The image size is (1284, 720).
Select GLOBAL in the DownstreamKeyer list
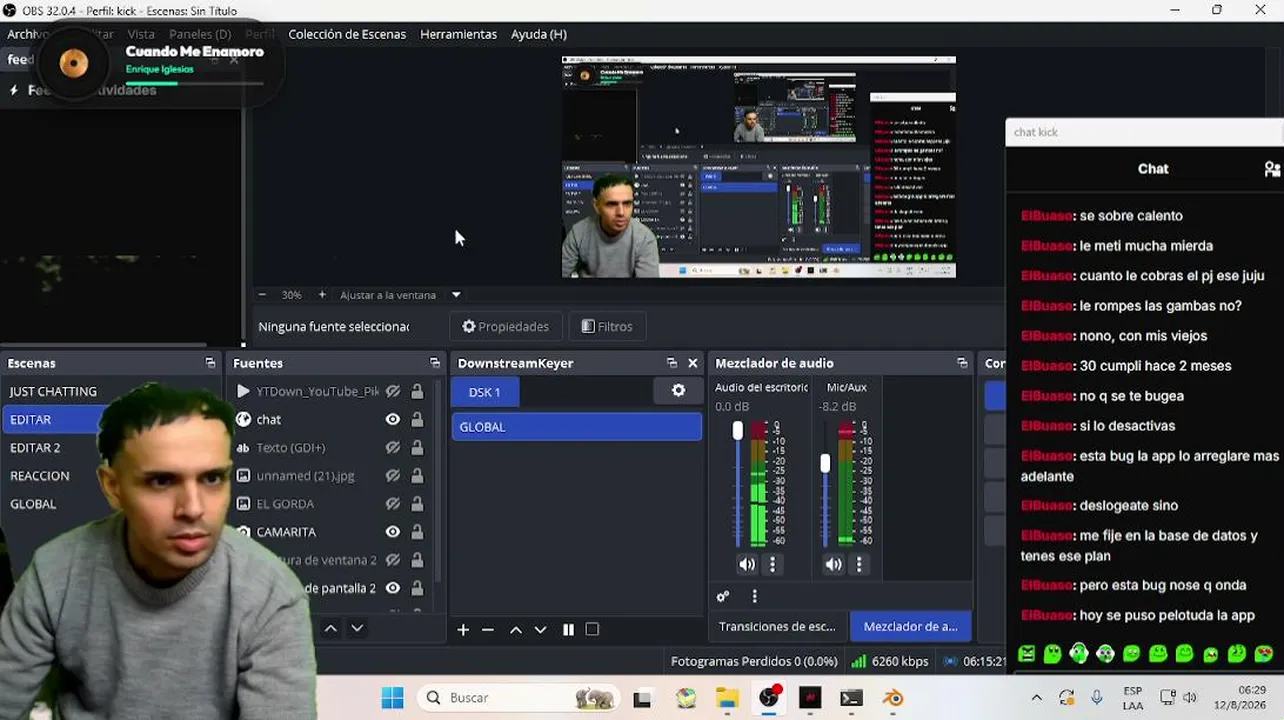[x=577, y=427]
